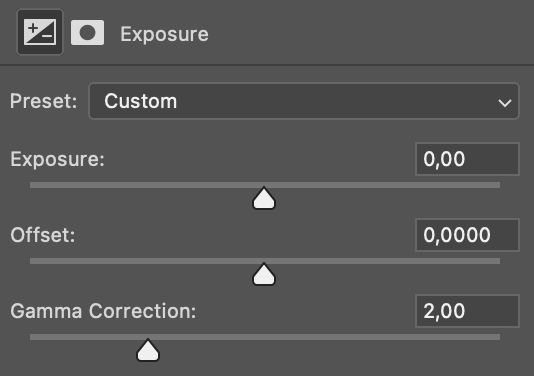Click the "Exposure:" slider label

point(57,159)
